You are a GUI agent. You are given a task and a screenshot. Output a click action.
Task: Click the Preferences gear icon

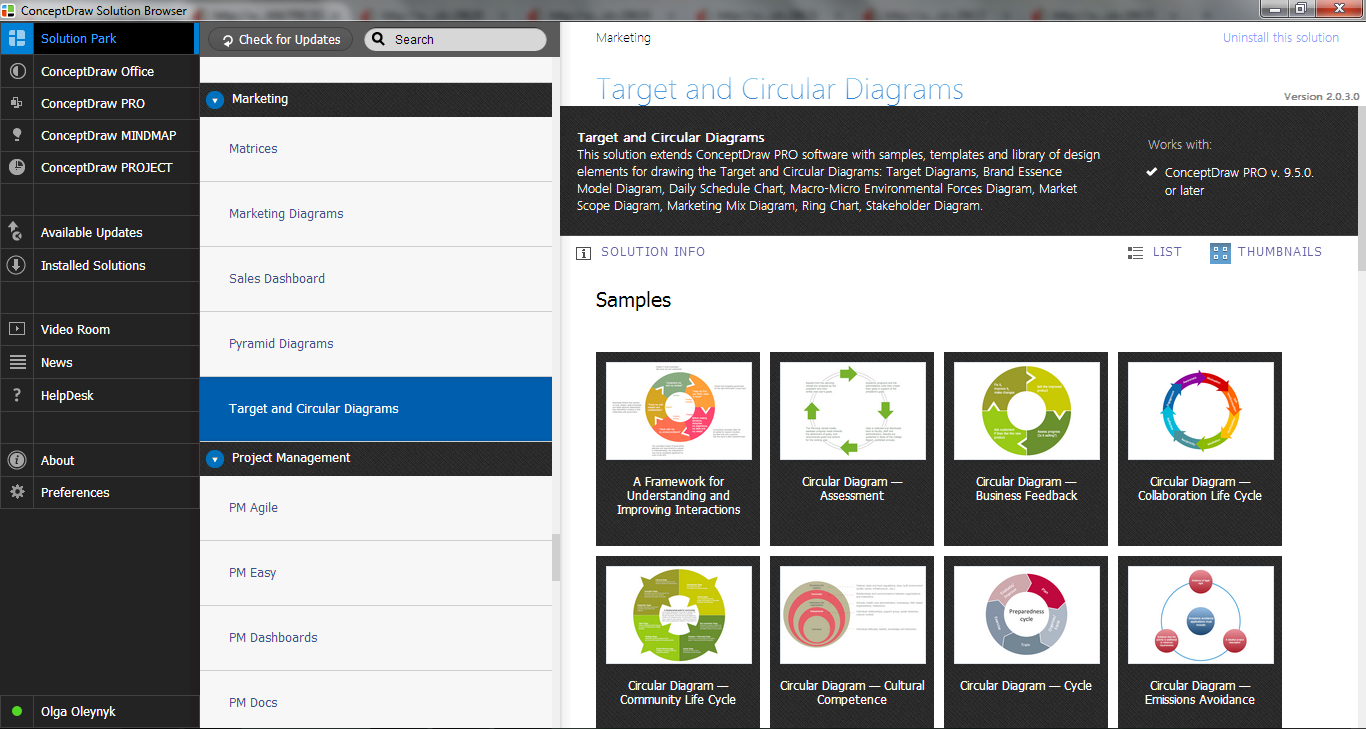[x=17, y=492]
